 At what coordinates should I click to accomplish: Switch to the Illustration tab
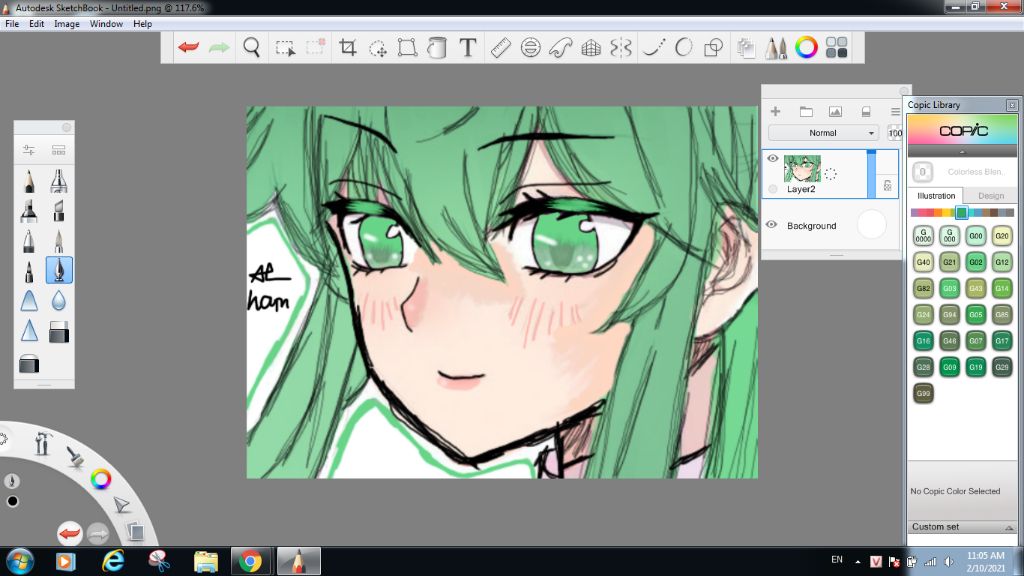[x=936, y=195]
